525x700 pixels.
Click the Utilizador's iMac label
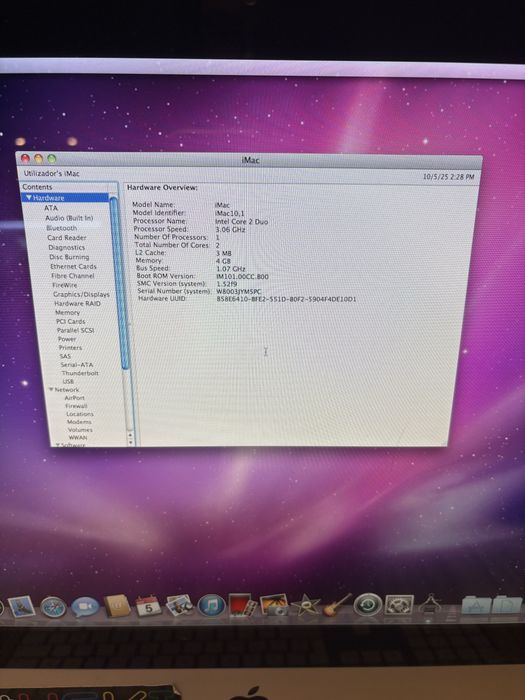(52, 173)
